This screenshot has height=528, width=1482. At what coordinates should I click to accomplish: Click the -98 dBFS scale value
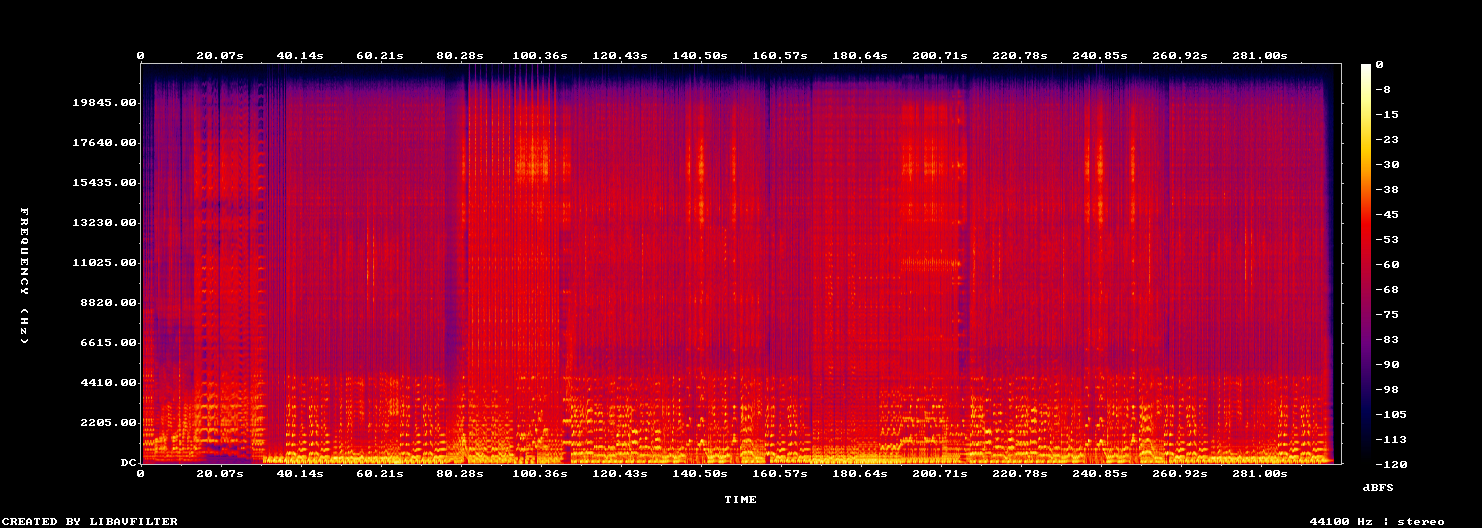pos(1386,390)
